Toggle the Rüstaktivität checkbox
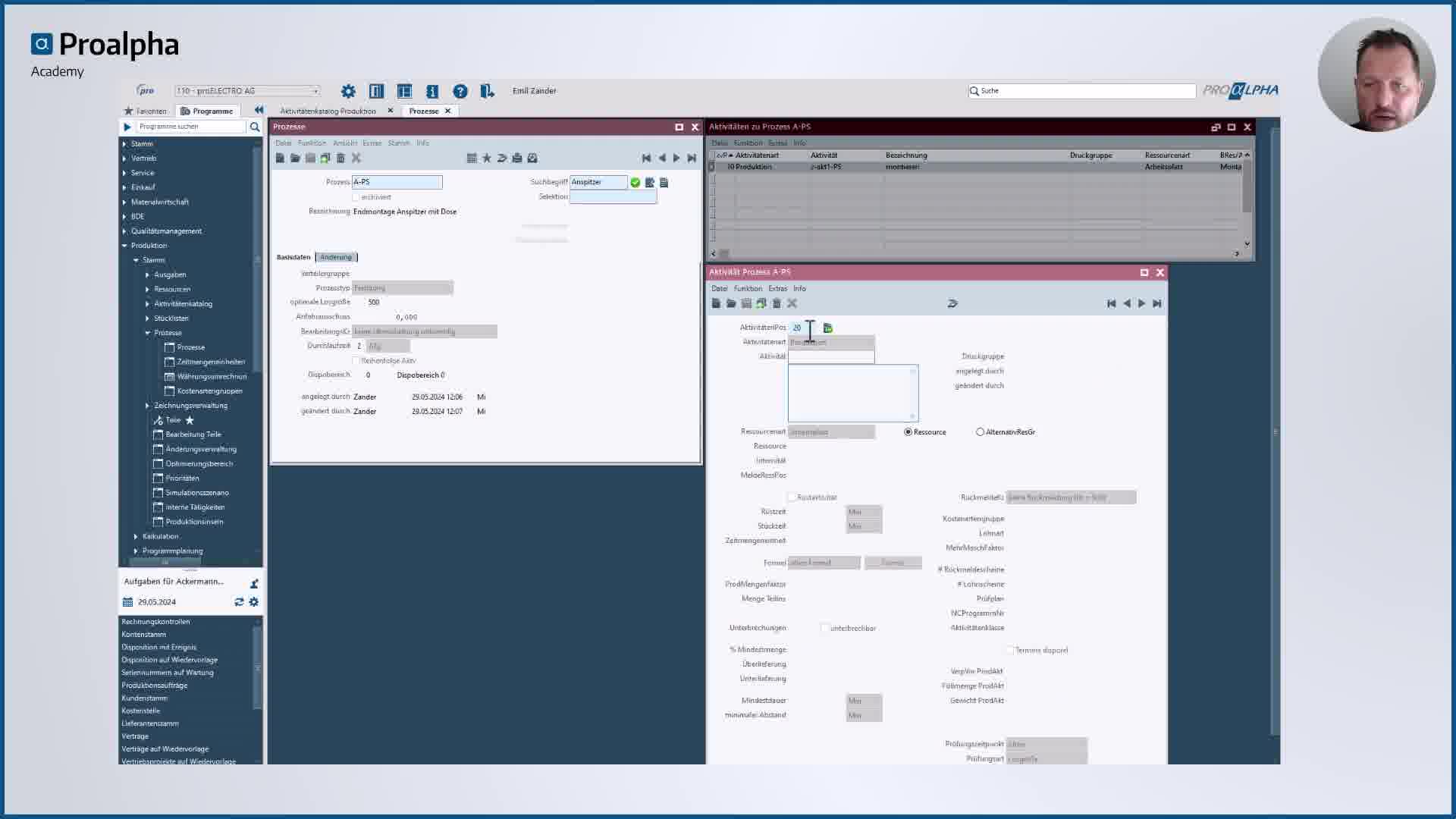1456x819 pixels. click(792, 497)
